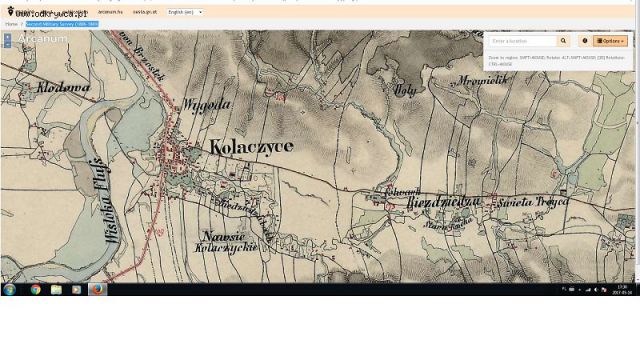Open Windows Explorer folder icon in taskbar
The image size is (640, 360).
pyautogui.click(x=56, y=289)
